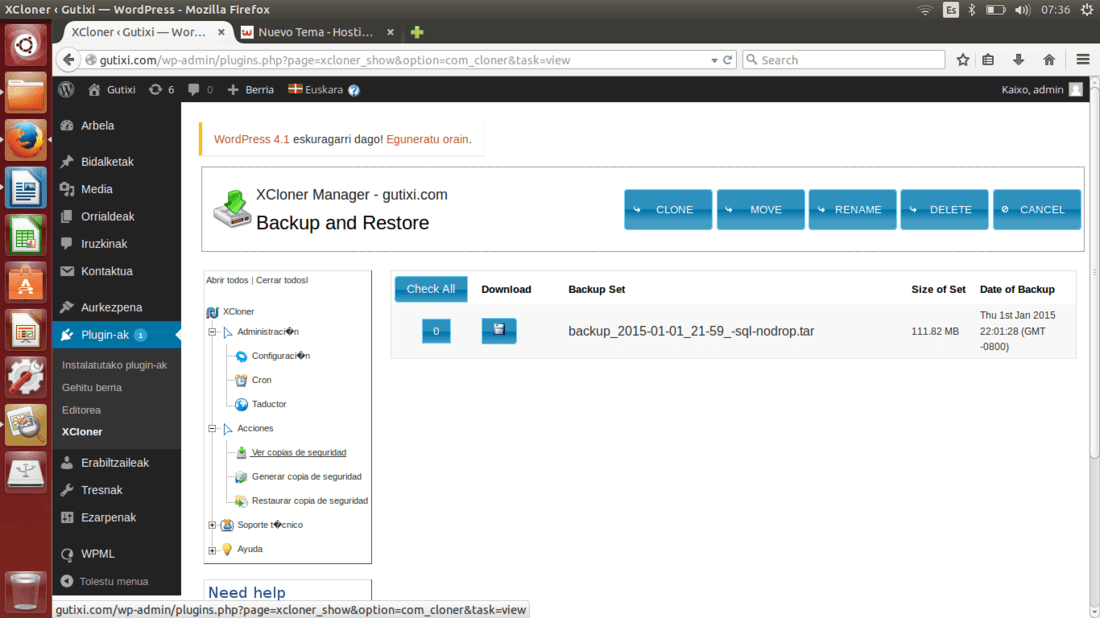Image resolution: width=1100 pixels, height=618 pixels.
Task: Open Ubuntu Software Center dock icon
Action: (25, 283)
